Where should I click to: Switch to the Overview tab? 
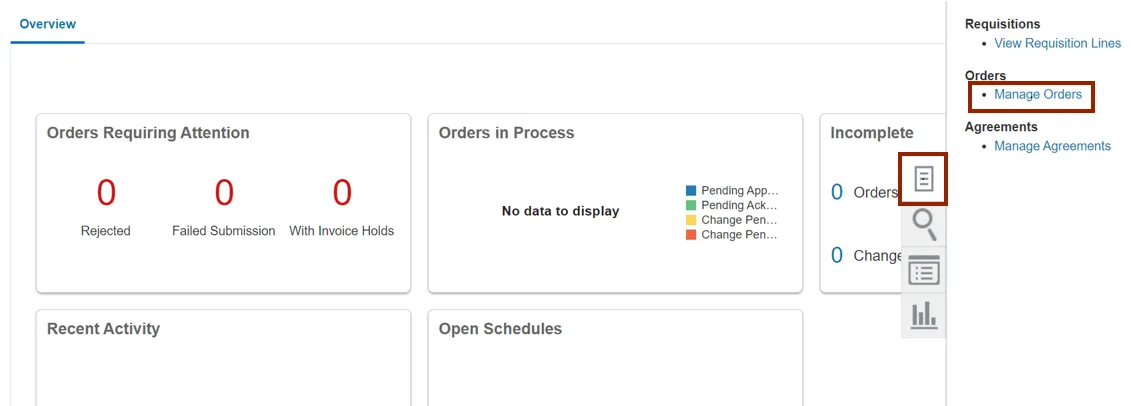pos(48,24)
